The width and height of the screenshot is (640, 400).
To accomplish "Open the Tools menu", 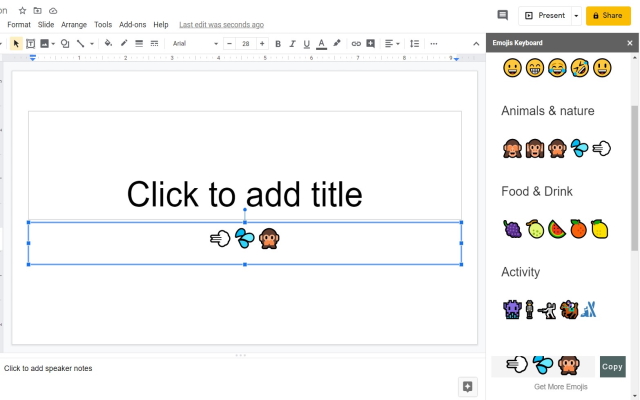I will coord(103,24).
